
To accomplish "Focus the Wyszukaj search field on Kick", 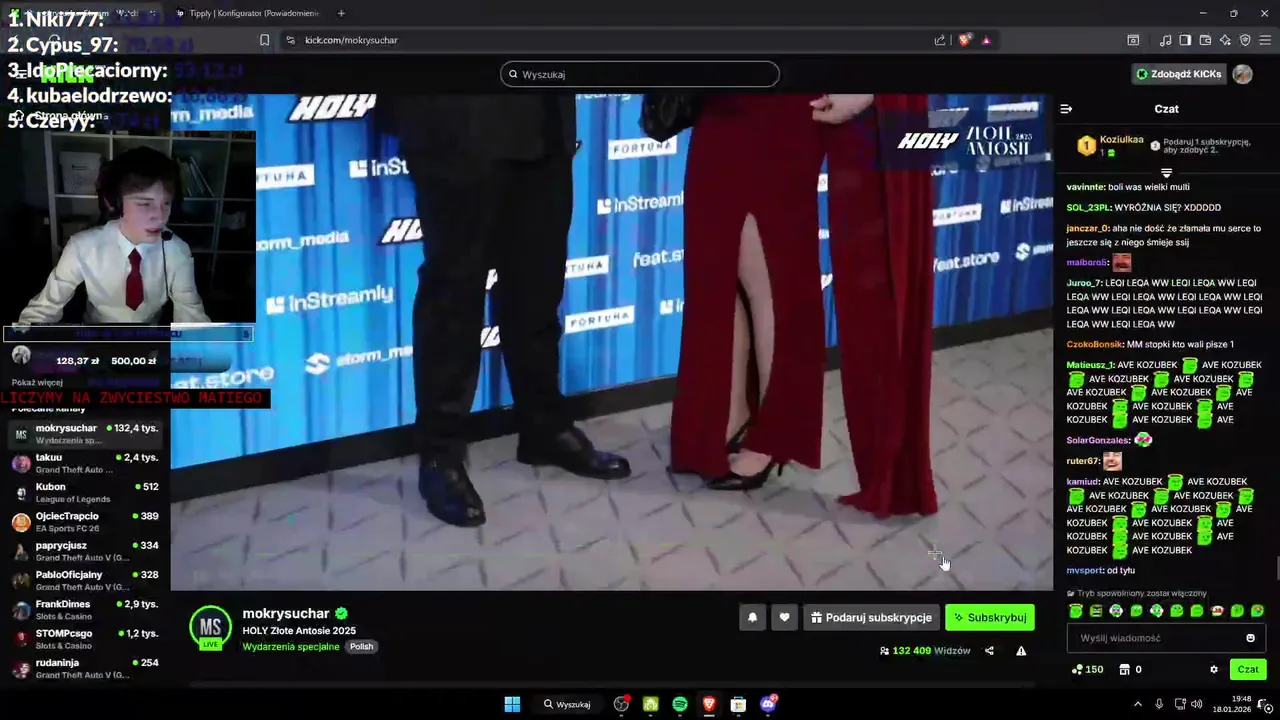I will [640, 74].
